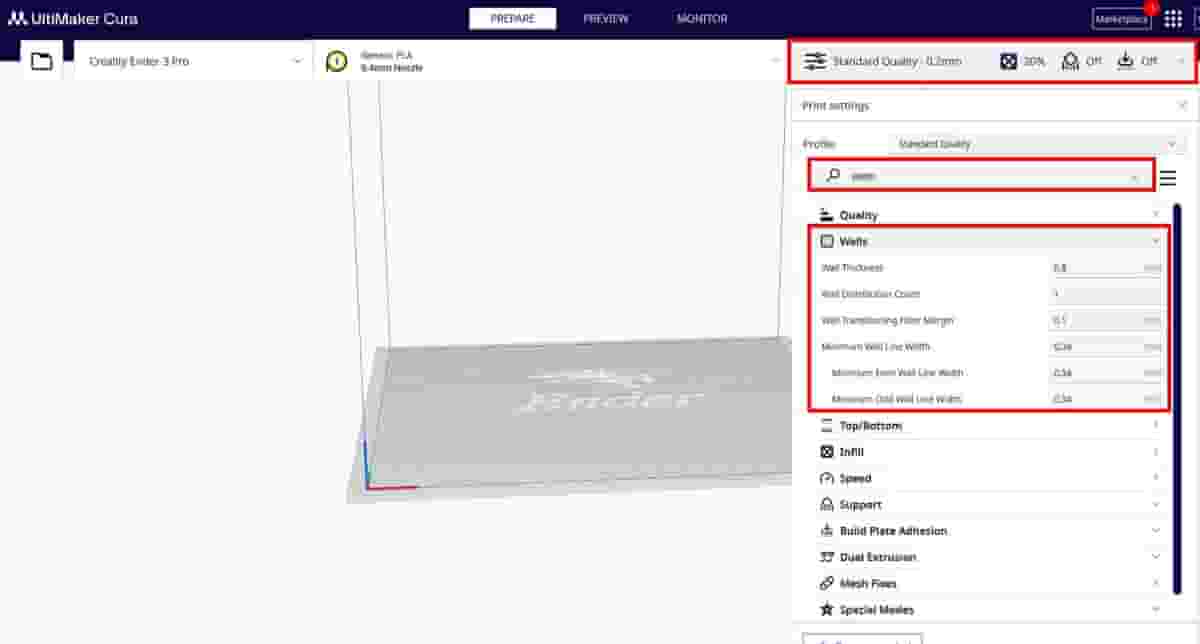This screenshot has width=1200, height=644.
Task: Open the application switcher grid icon
Action: (1172, 19)
